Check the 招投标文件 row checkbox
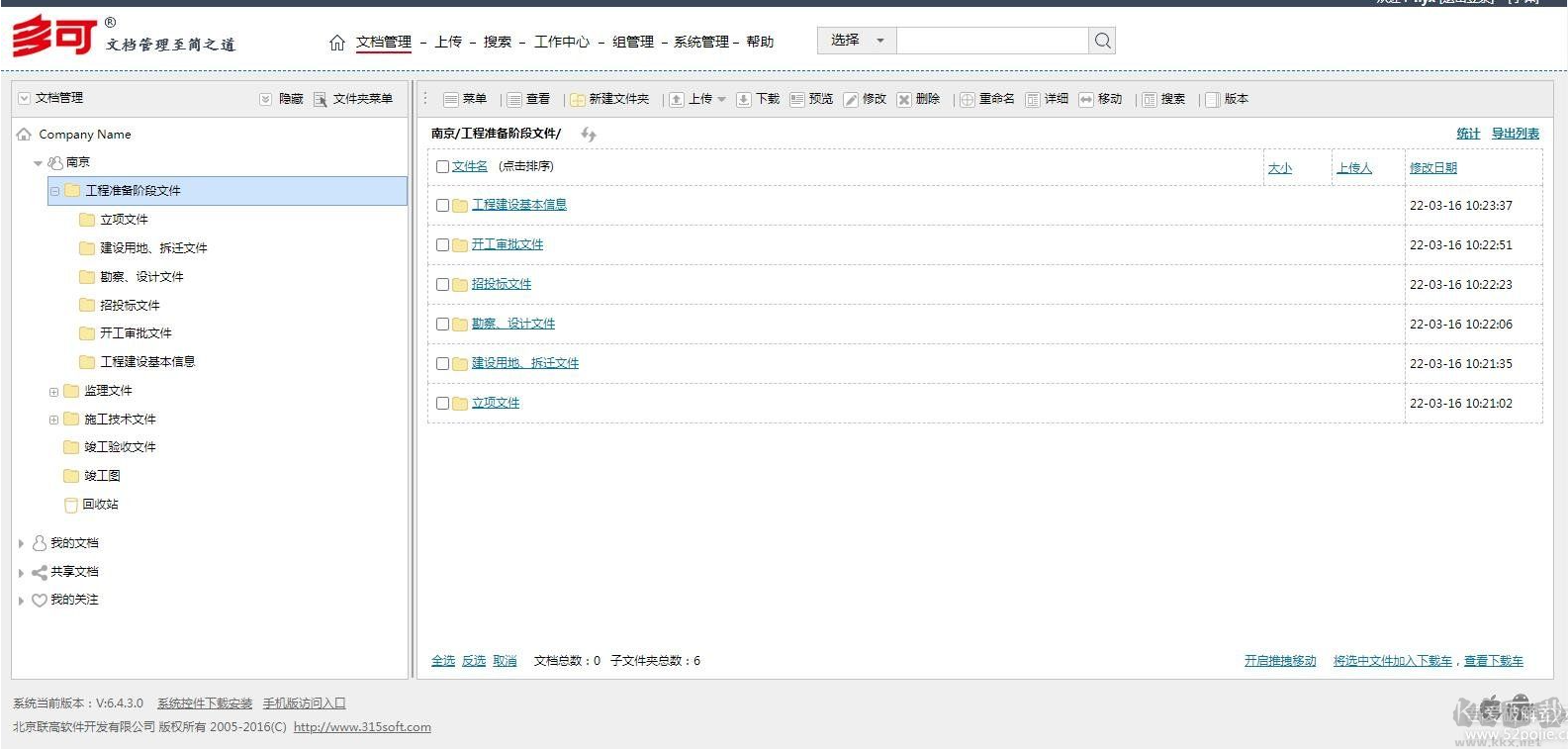This screenshot has width=1568, height=749. tap(442, 284)
